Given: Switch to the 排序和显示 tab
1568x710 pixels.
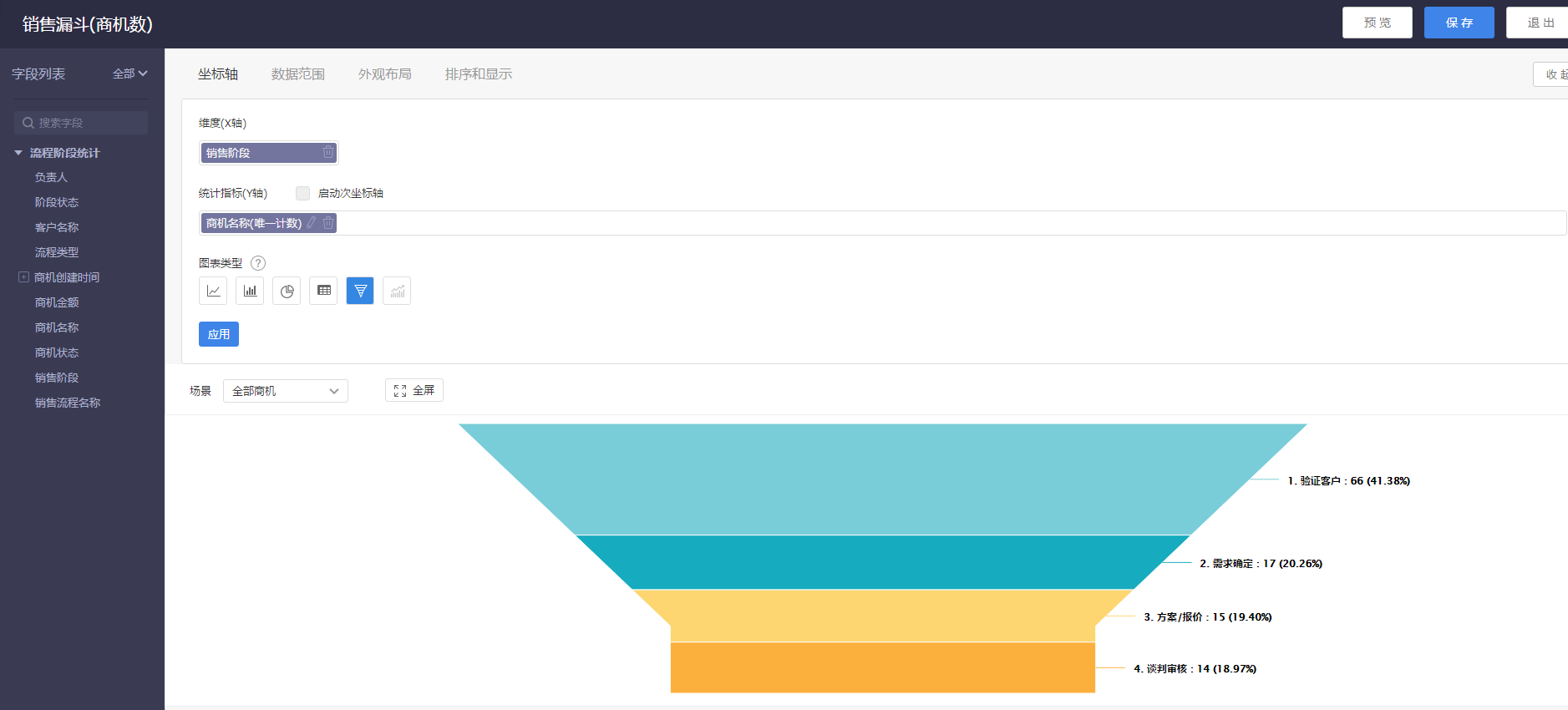Looking at the screenshot, I should coord(479,74).
